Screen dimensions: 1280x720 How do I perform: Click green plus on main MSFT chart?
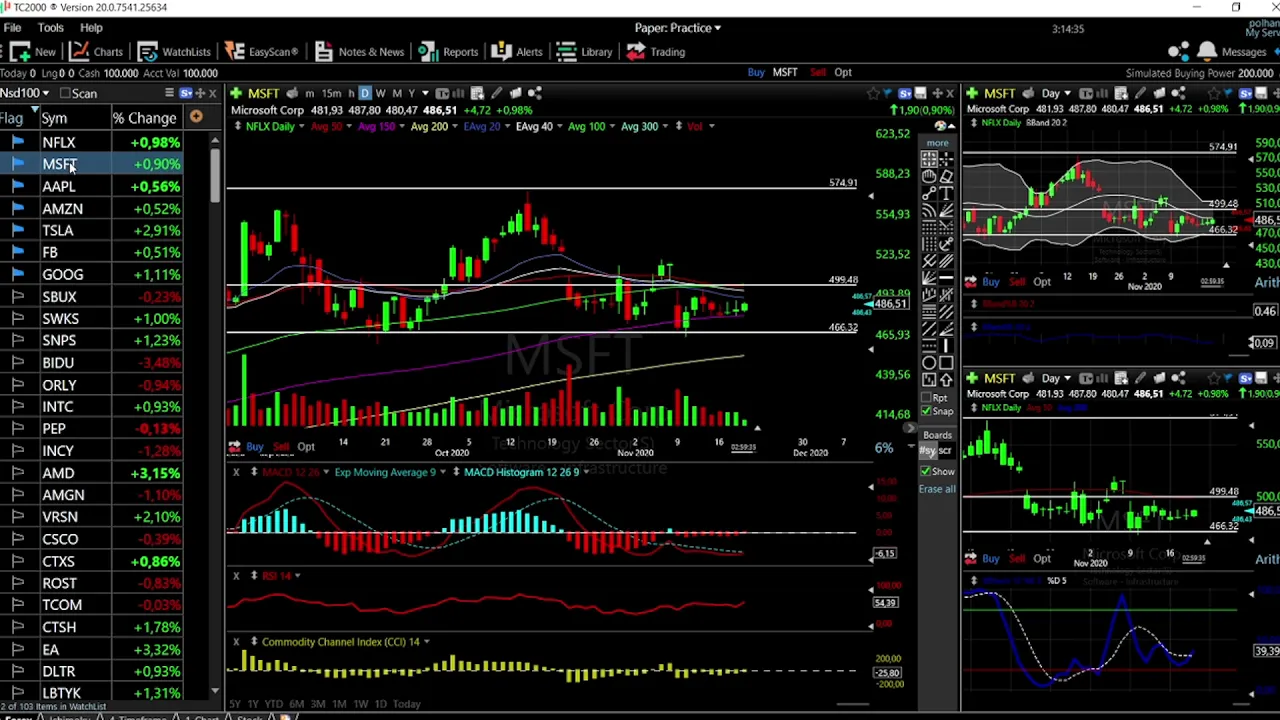[x=237, y=93]
